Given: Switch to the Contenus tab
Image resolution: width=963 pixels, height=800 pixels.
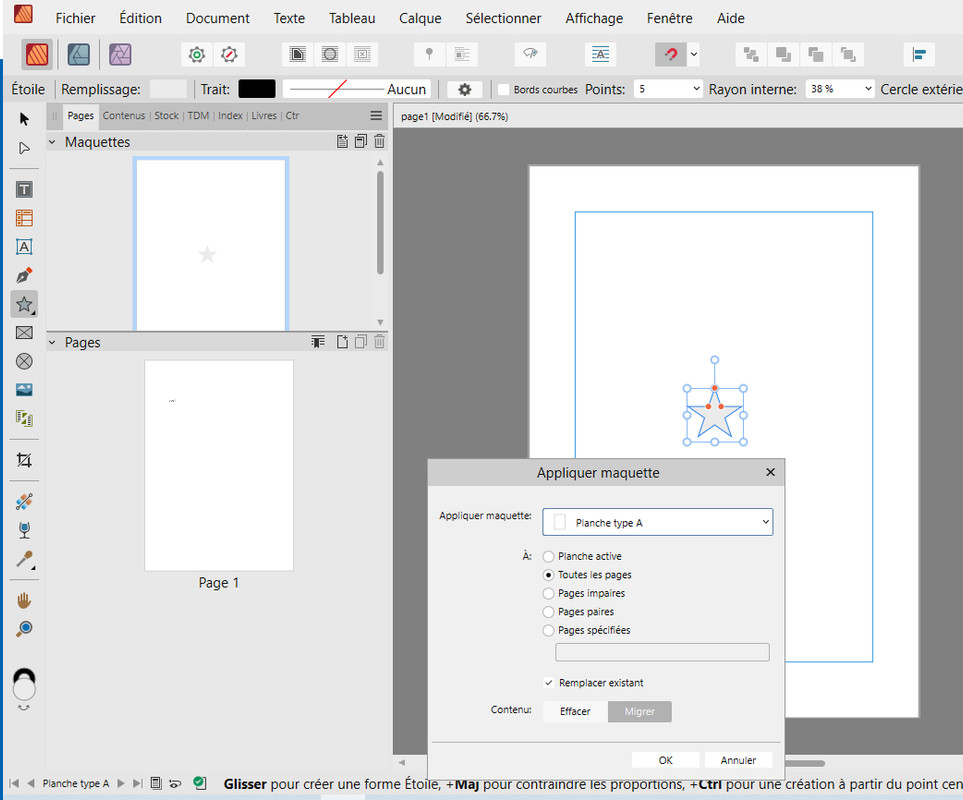Looking at the screenshot, I should (124, 115).
